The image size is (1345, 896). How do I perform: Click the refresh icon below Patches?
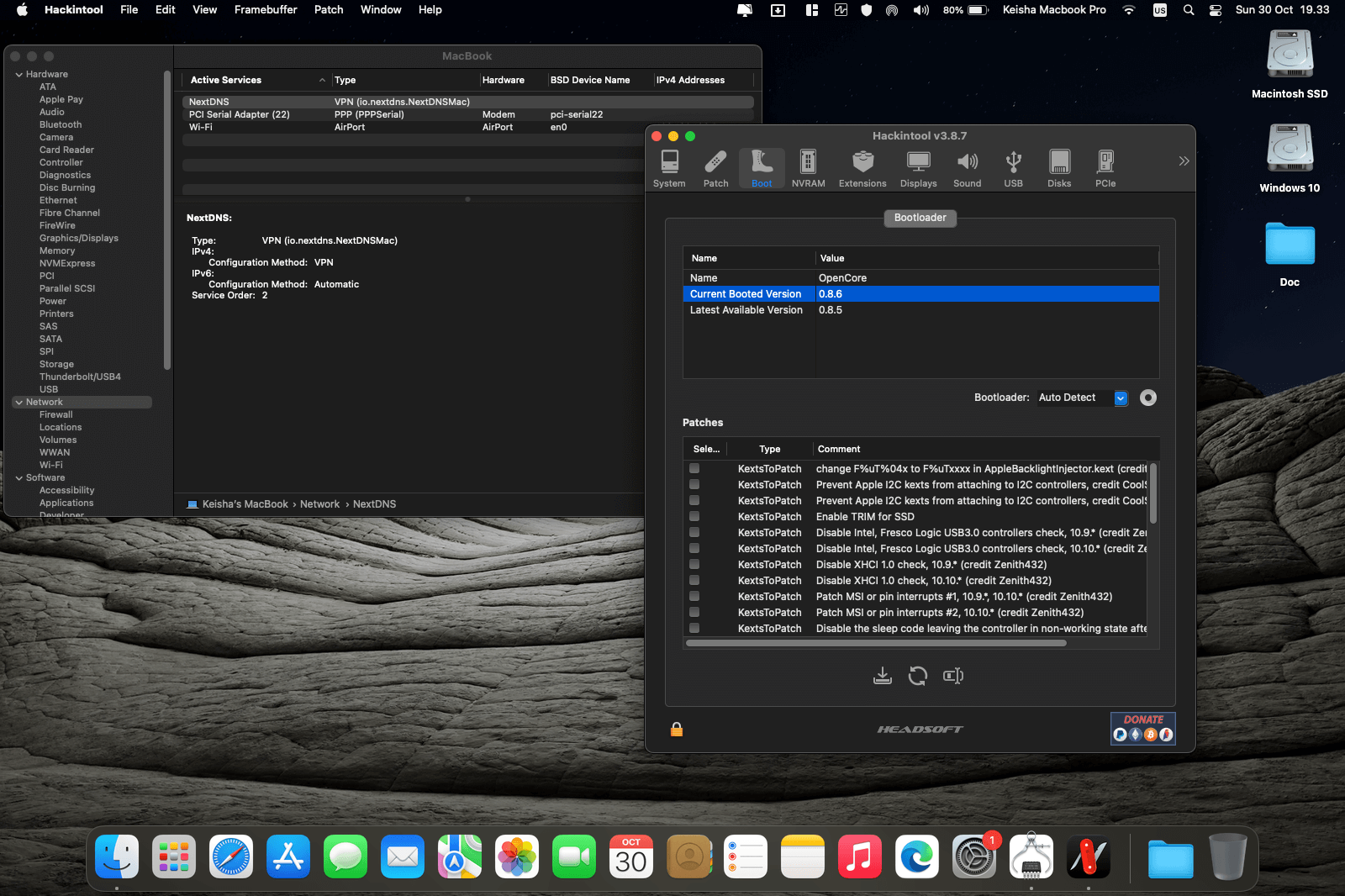coord(918,676)
